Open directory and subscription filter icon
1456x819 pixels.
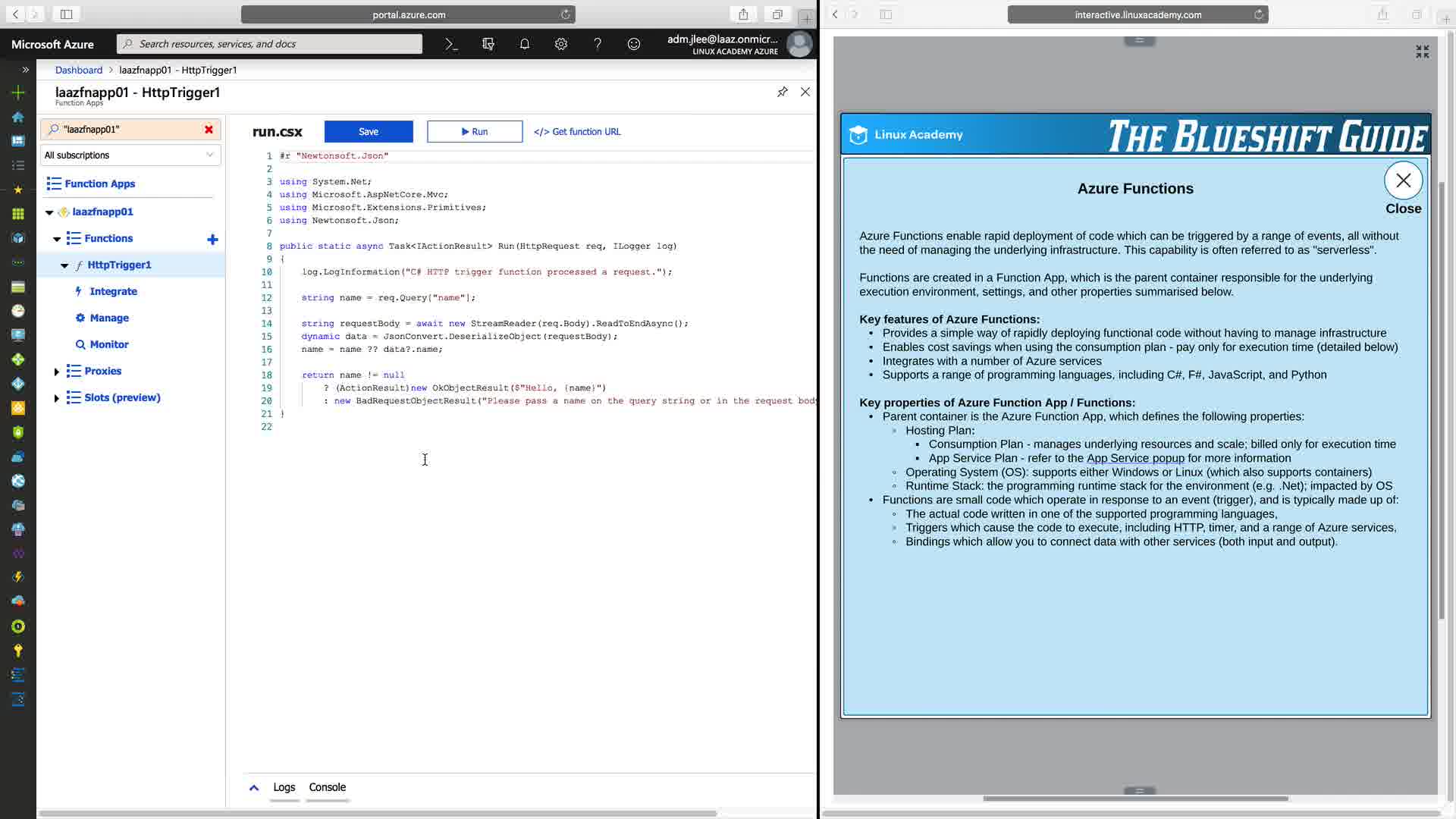point(488,44)
